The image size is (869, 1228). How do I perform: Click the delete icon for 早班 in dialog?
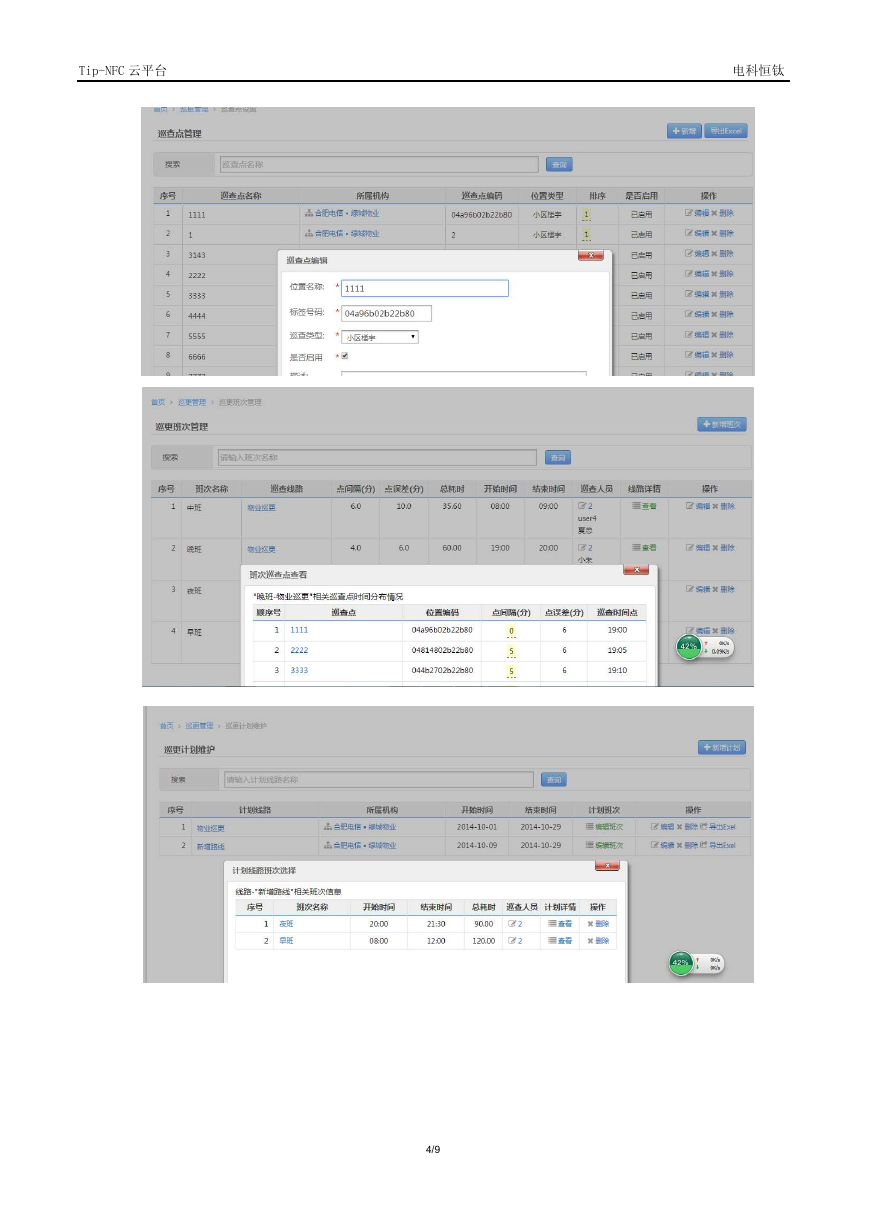[590, 941]
